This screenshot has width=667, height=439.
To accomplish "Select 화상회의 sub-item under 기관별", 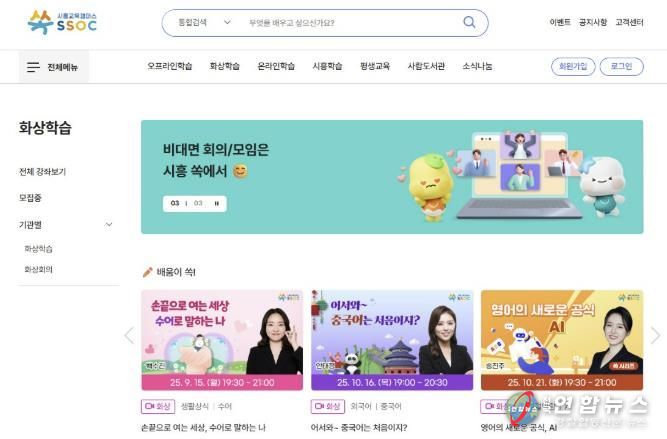I will (x=38, y=269).
